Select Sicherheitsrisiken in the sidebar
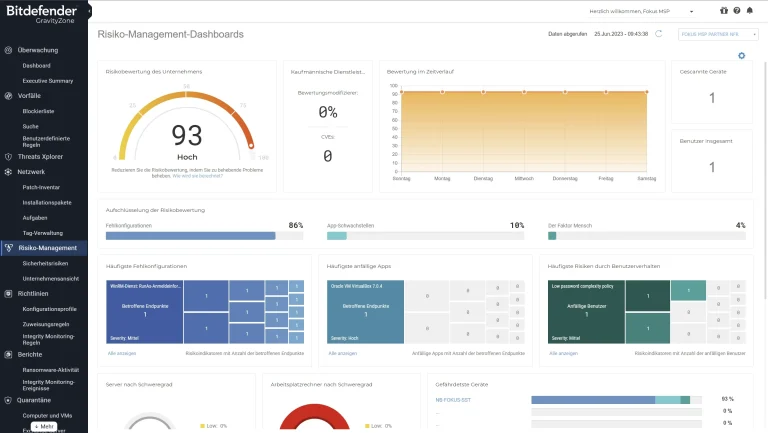 pos(45,264)
